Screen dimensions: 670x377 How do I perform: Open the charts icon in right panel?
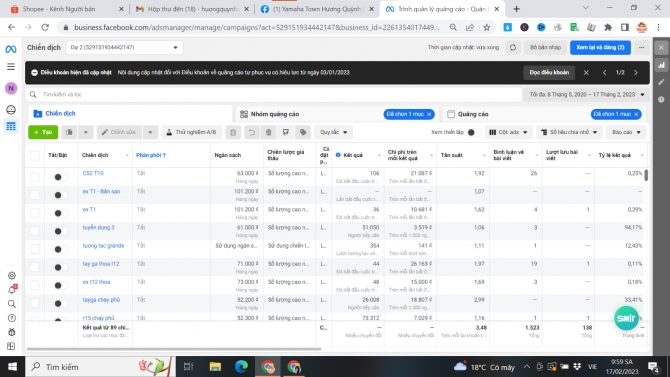(x=661, y=65)
